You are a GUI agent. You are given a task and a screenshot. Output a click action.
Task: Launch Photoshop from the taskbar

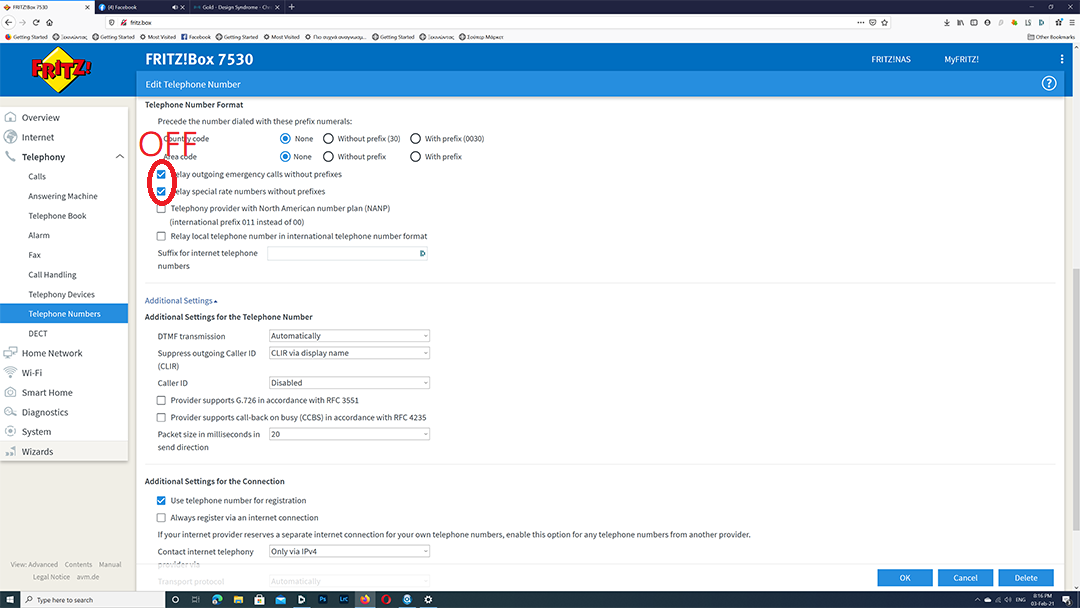(322, 600)
